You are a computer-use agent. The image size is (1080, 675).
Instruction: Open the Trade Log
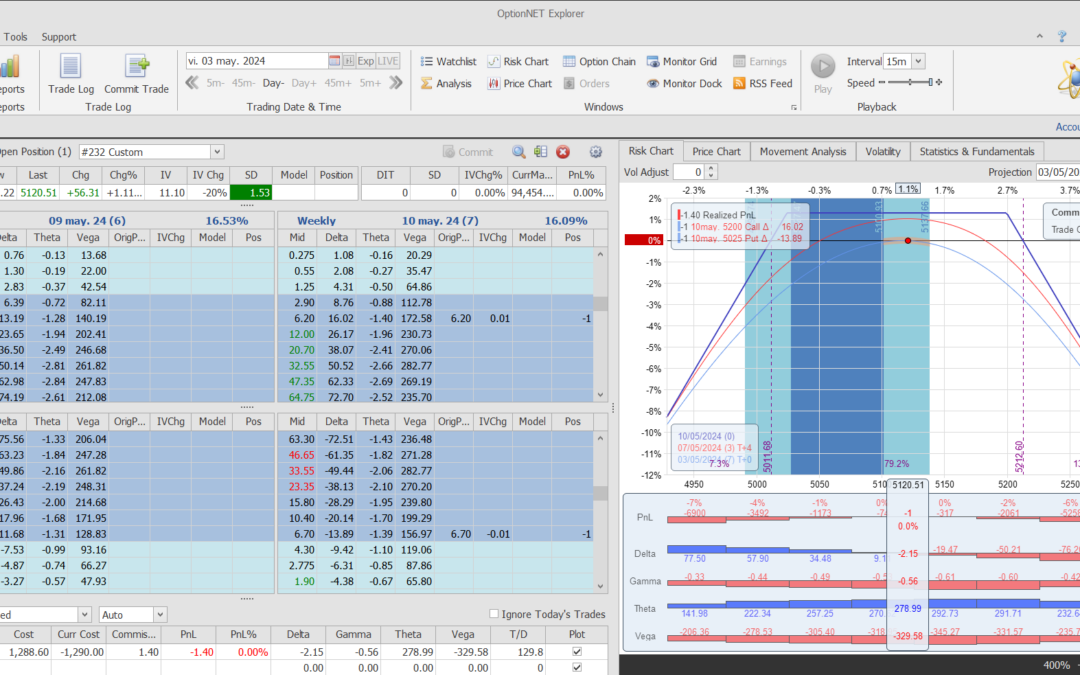coord(70,74)
